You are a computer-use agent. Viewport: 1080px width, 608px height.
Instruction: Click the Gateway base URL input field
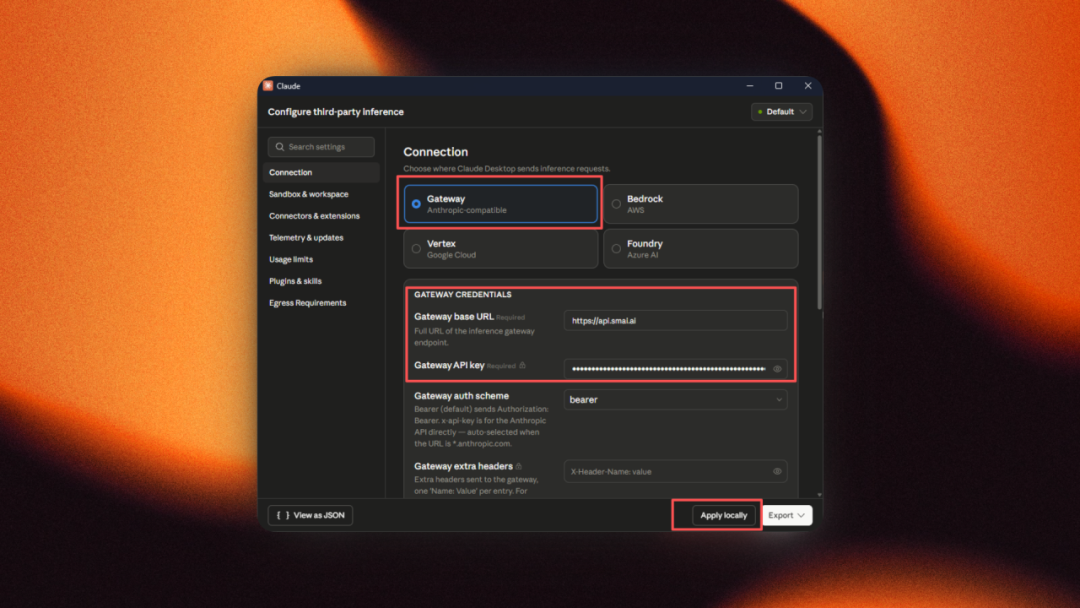[x=675, y=321]
